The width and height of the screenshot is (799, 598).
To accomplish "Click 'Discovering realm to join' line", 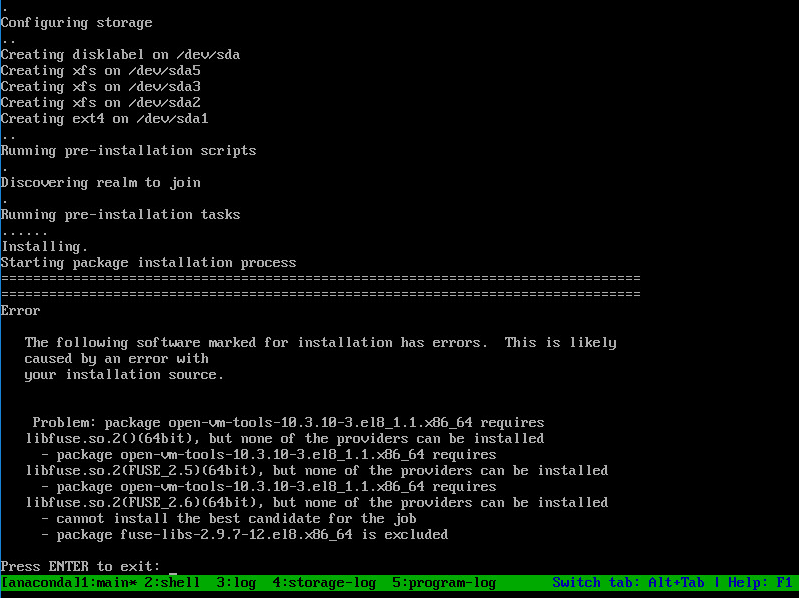I will coord(100,182).
